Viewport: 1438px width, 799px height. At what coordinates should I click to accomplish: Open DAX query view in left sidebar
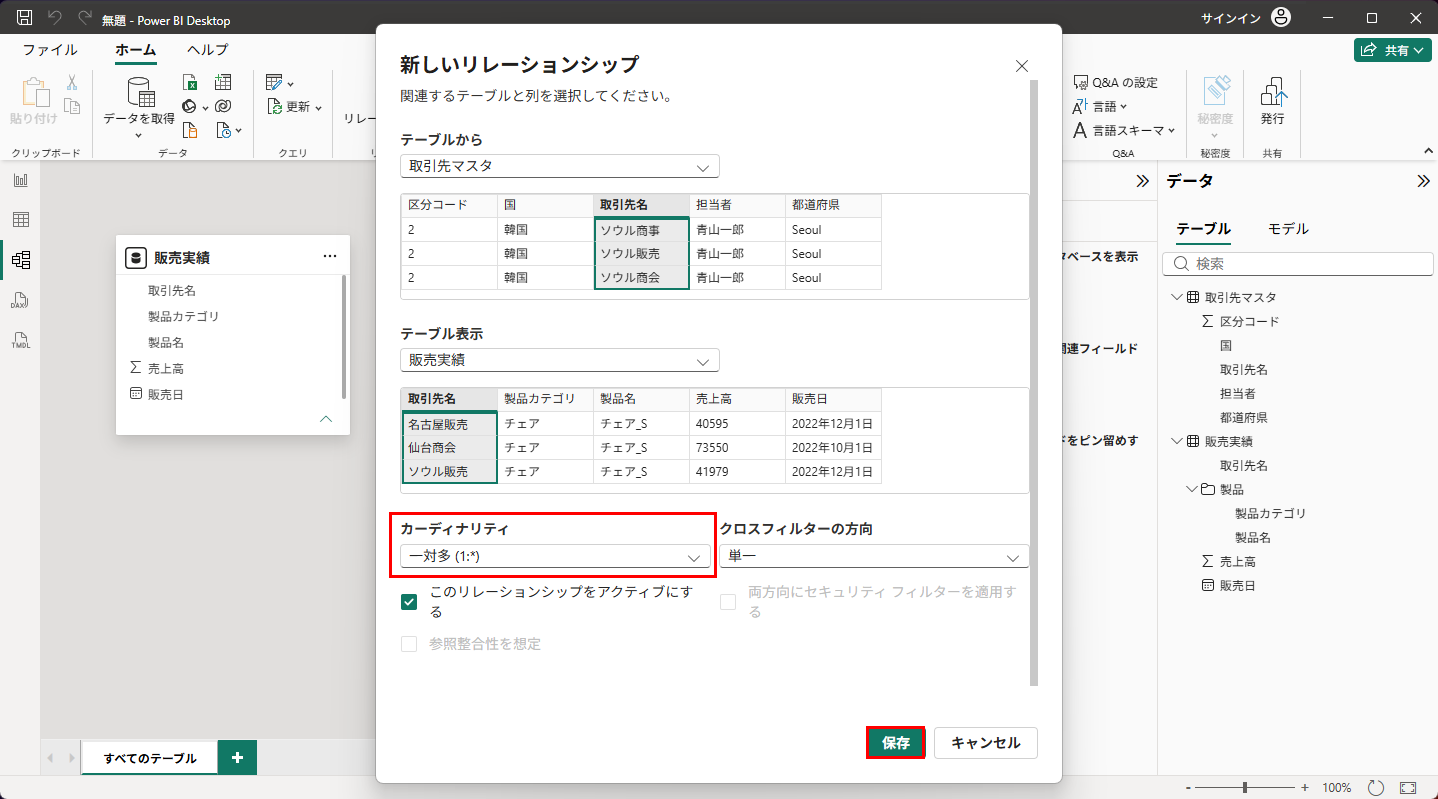click(x=20, y=300)
